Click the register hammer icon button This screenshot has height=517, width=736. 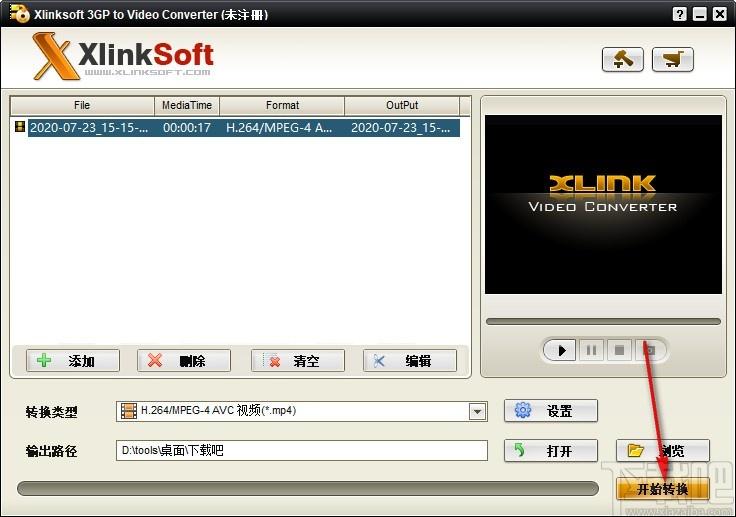coord(622,60)
